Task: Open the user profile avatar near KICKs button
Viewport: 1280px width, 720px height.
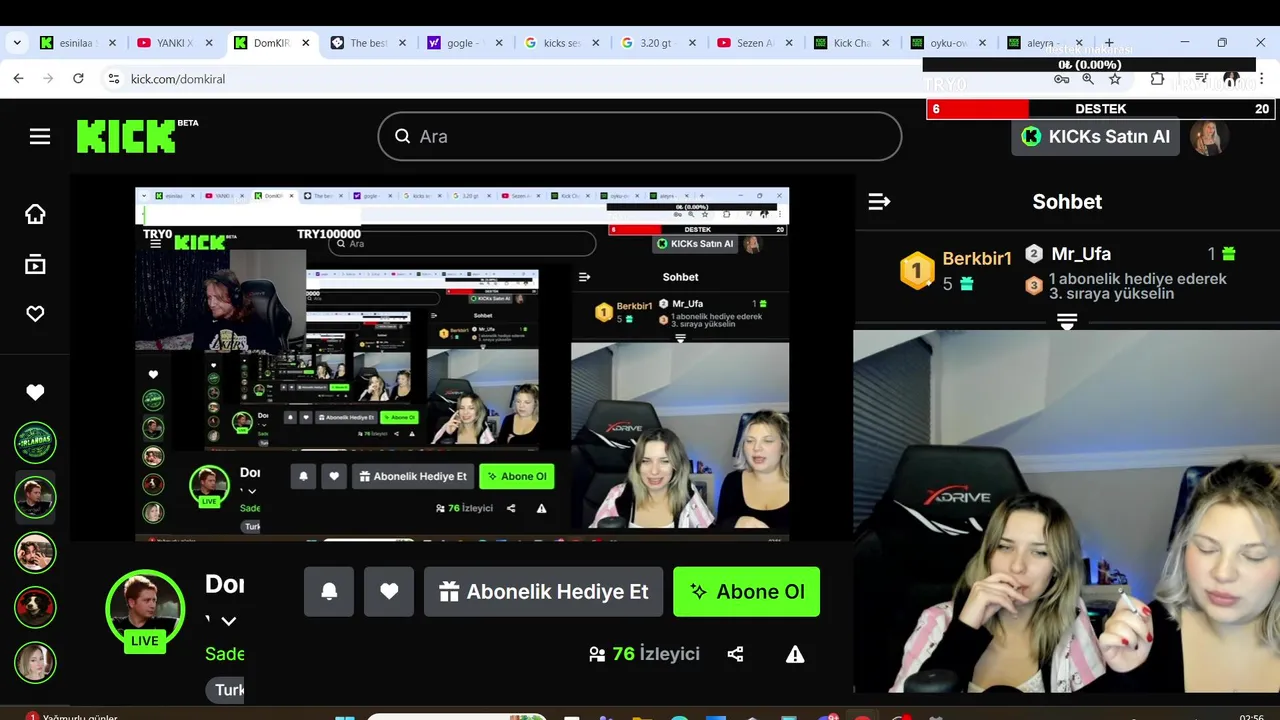Action: 1208,137
